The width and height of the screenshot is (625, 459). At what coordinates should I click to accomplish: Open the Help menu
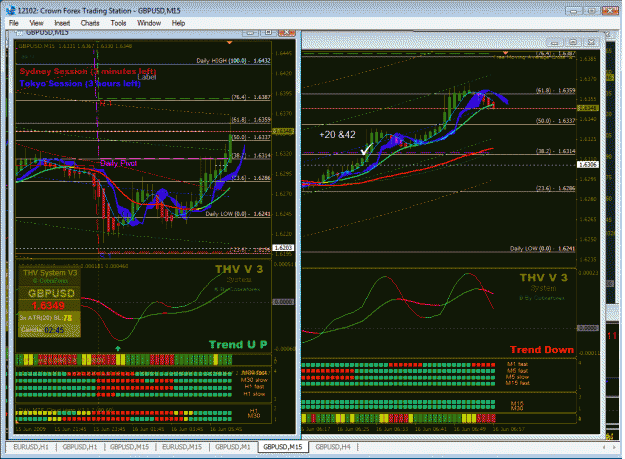coord(178,23)
